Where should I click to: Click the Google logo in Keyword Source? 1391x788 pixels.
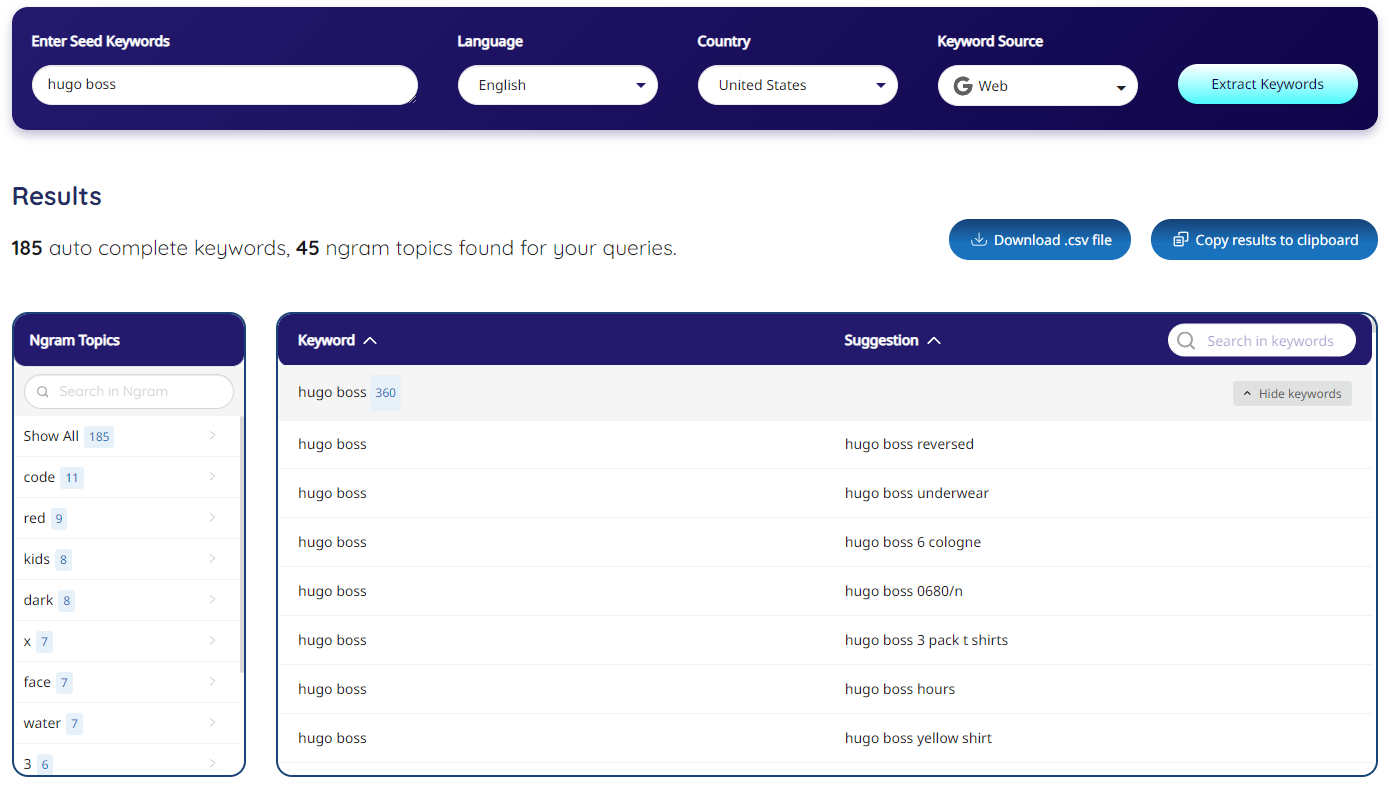[x=963, y=86]
